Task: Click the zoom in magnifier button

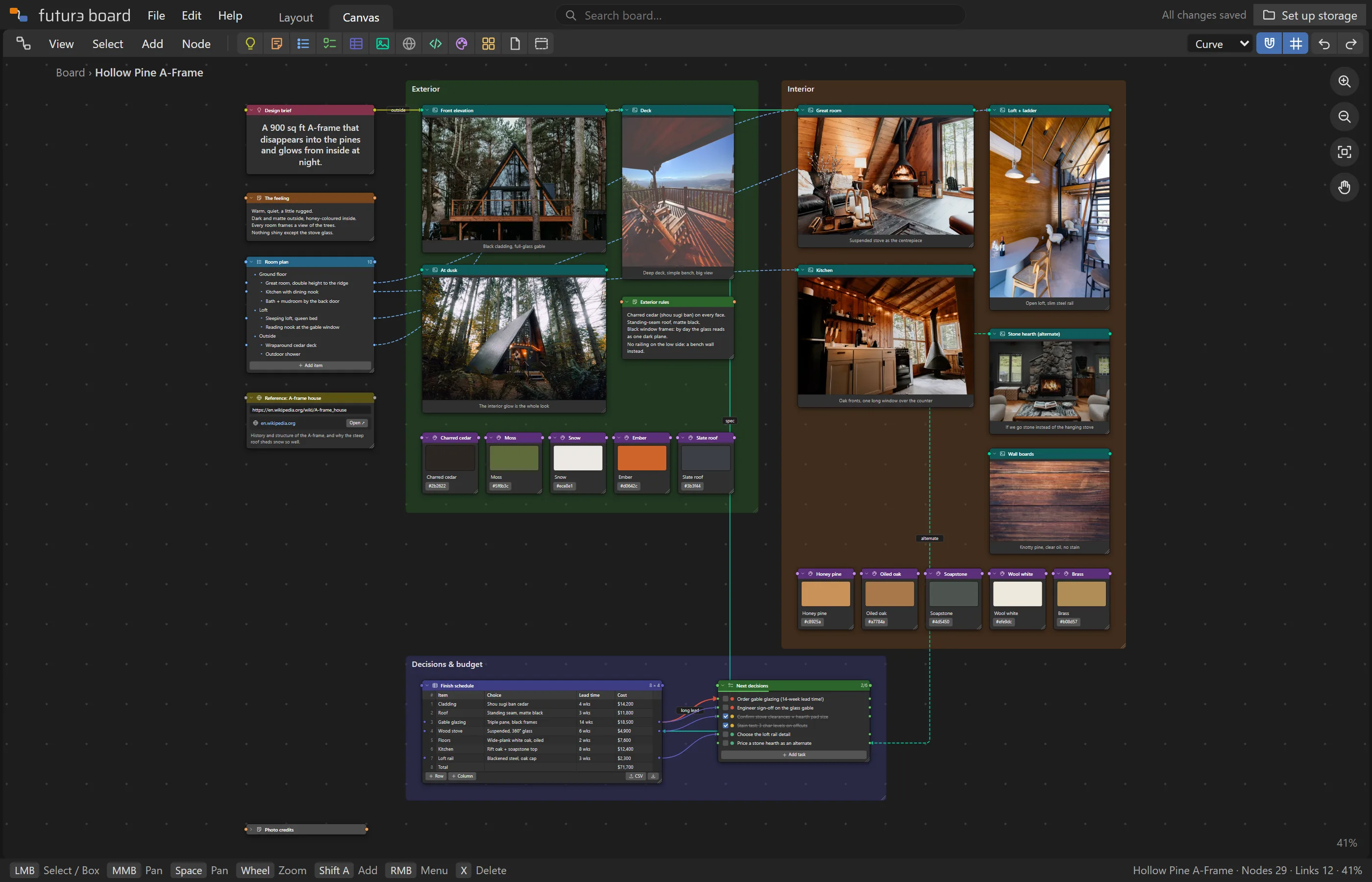Action: click(x=1344, y=81)
